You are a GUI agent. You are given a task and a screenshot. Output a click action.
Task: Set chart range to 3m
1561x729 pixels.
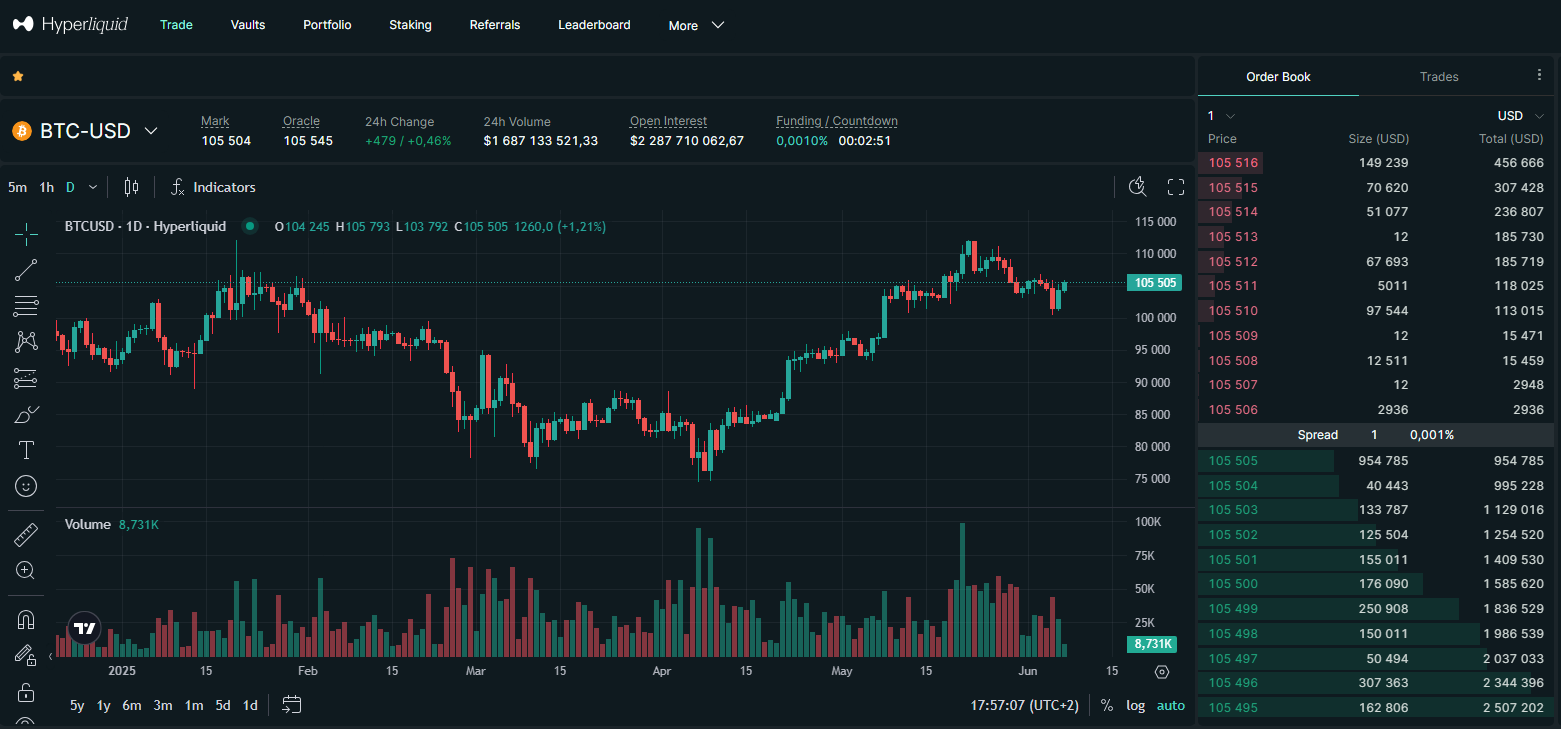(x=163, y=705)
